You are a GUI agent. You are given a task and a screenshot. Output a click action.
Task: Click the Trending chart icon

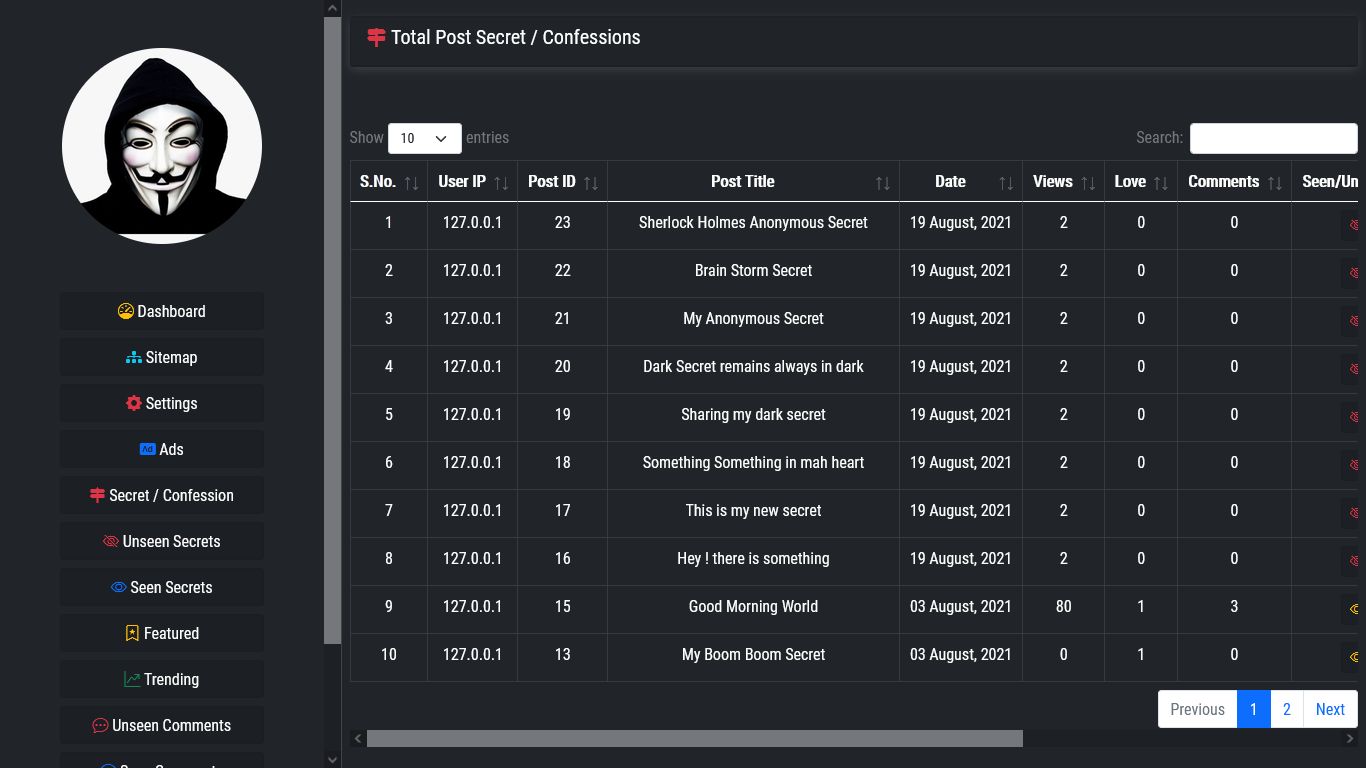[x=131, y=679]
